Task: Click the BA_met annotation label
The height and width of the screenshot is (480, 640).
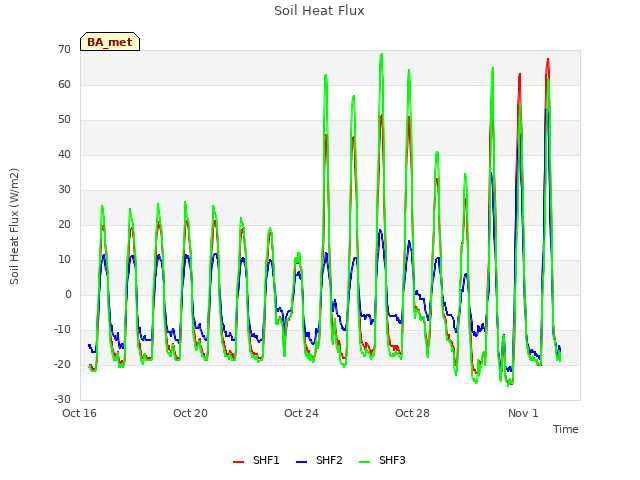Action: 110,42
